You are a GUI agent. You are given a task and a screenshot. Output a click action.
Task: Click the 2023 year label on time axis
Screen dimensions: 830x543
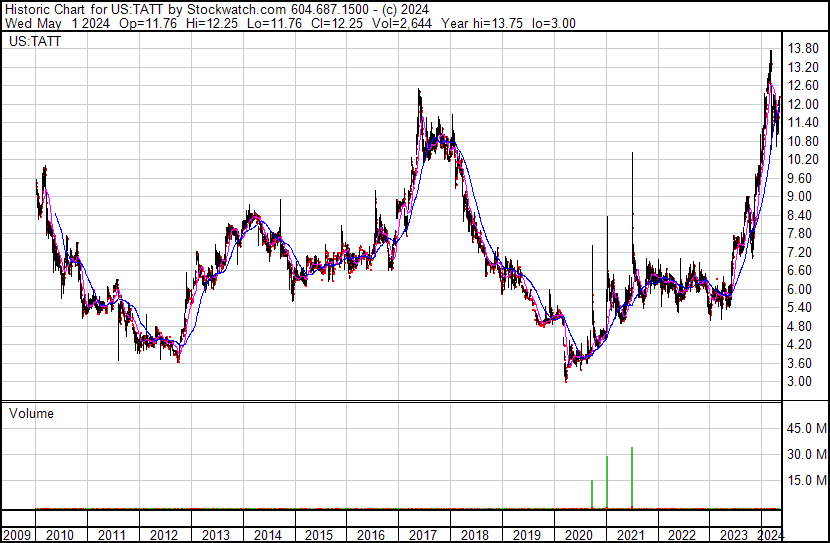click(734, 535)
